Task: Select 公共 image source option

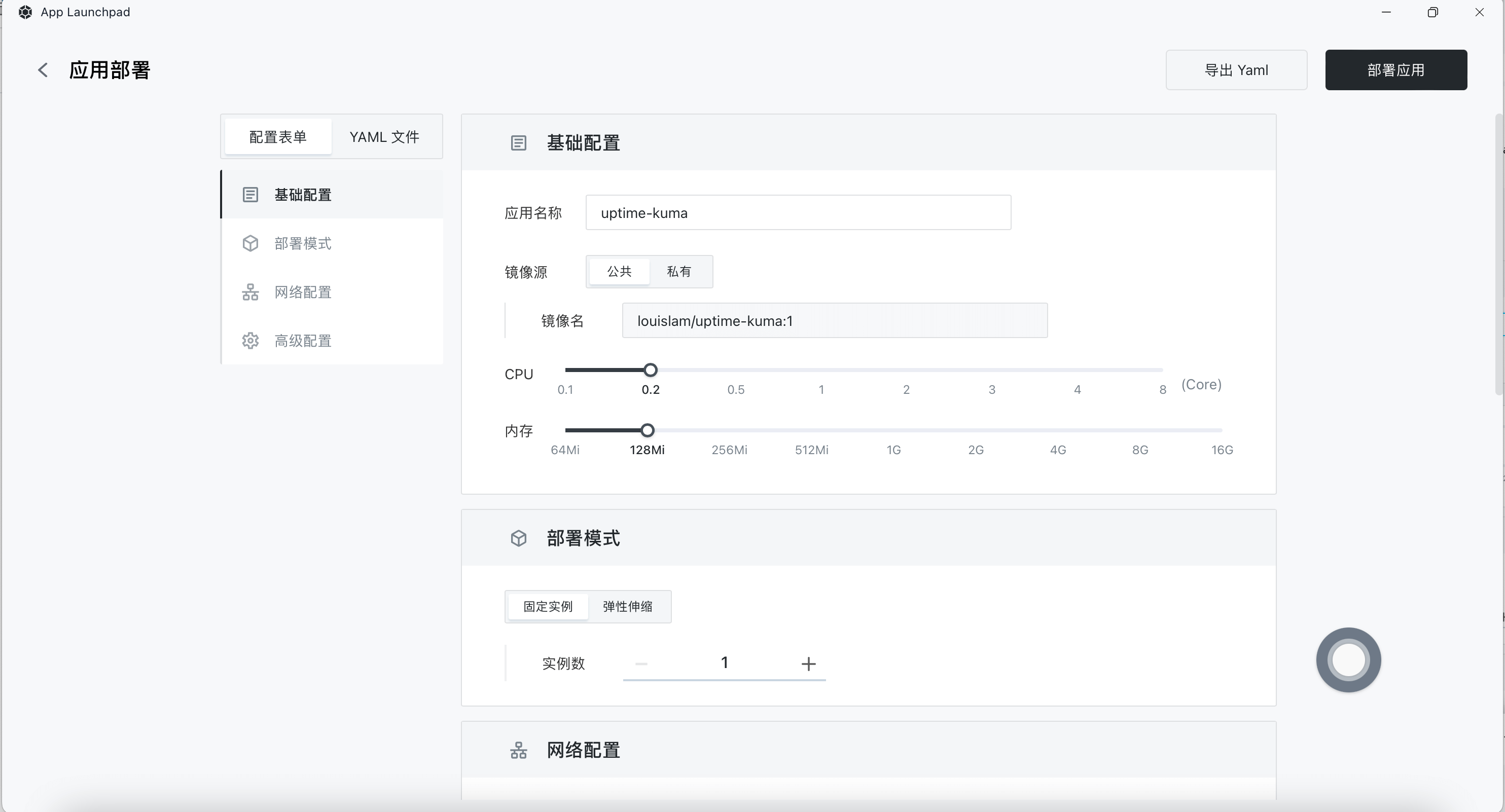Action: pos(619,272)
